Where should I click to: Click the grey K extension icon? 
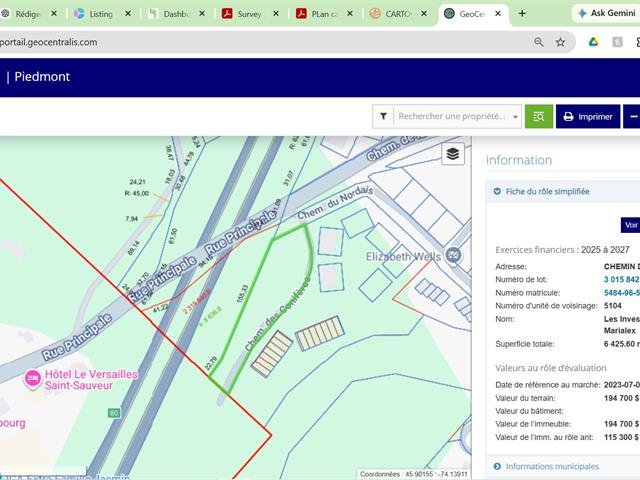(617, 42)
